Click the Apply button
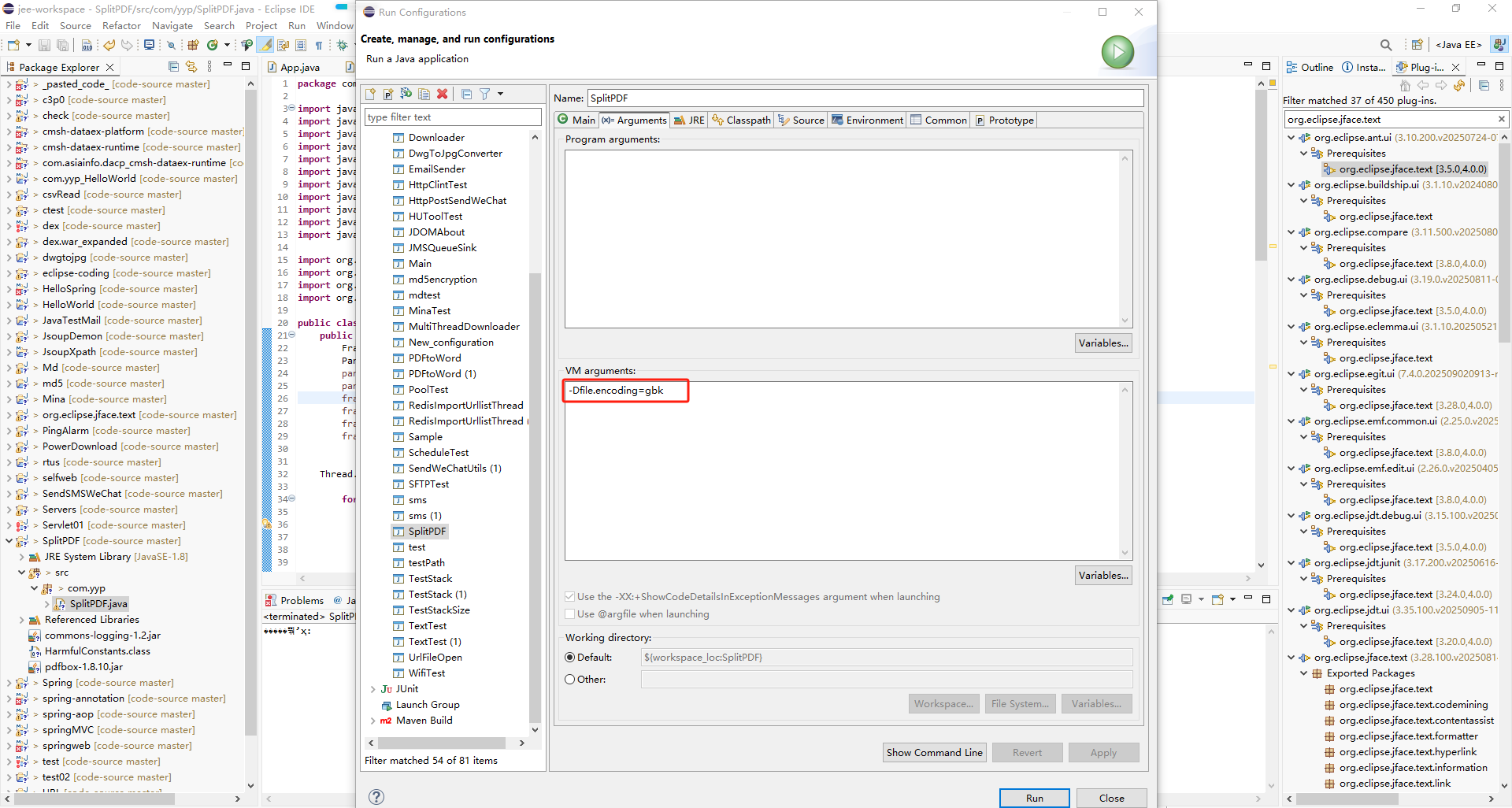1512x808 pixels. (1103, 752)
